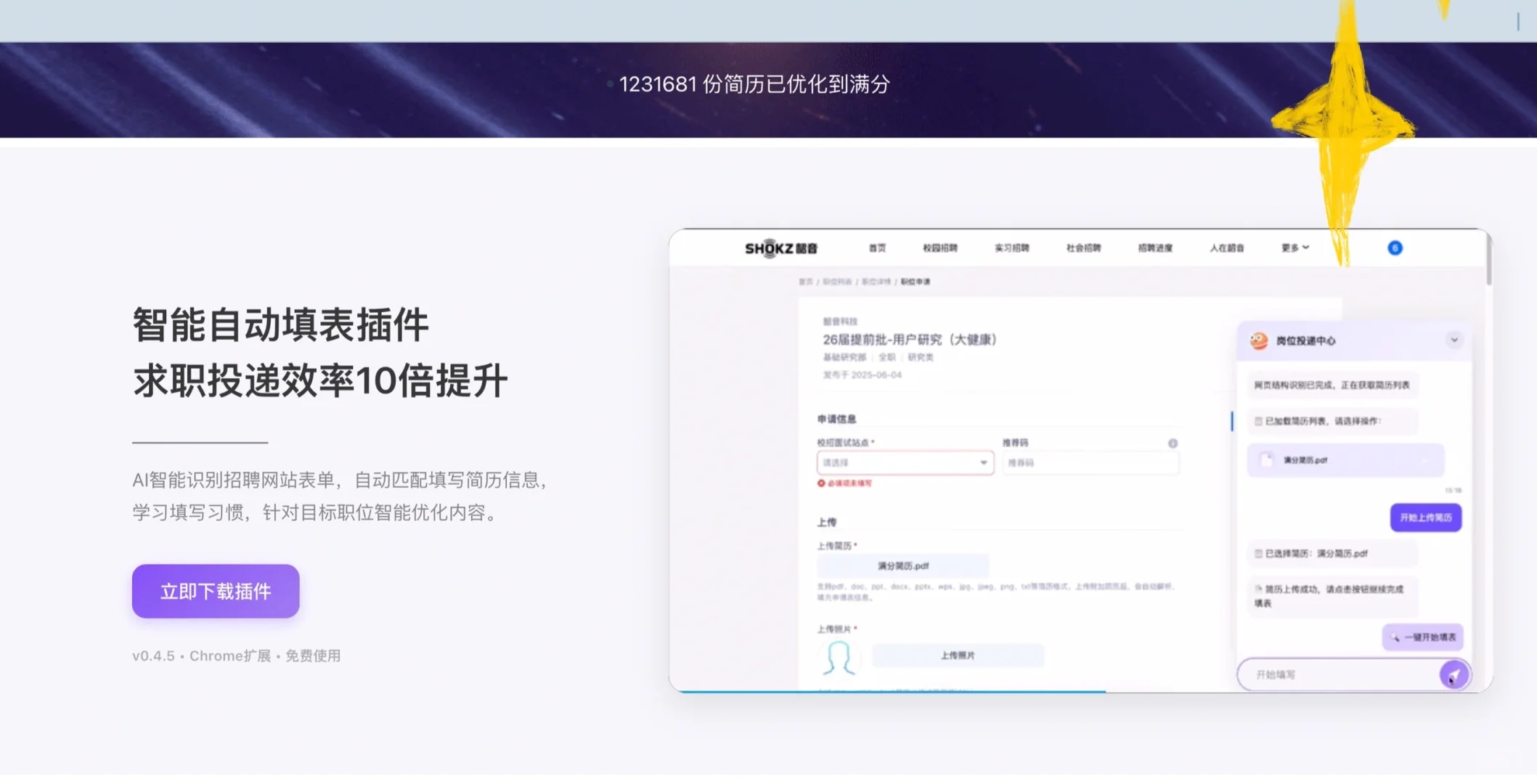Image resolution: width=1537 pixels, height=784 pixels.
Task: Select the PDF file icon of 满分简历.pdf
Action: 1265,459
